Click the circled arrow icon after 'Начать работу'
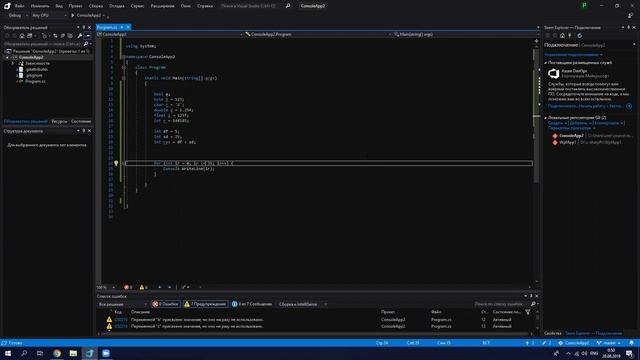Screen dimensions: 640x360 (x=629, y=106)
